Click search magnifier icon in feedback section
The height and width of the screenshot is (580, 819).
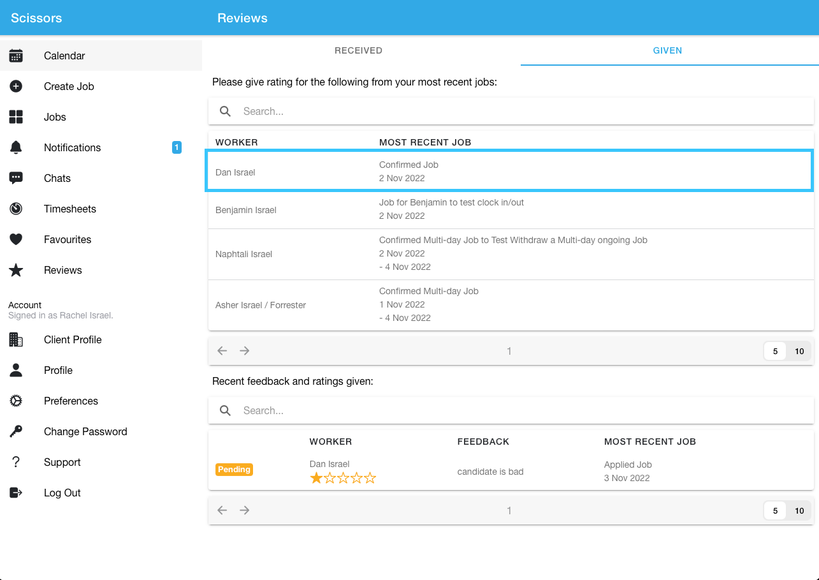click(x=225, y=411)
